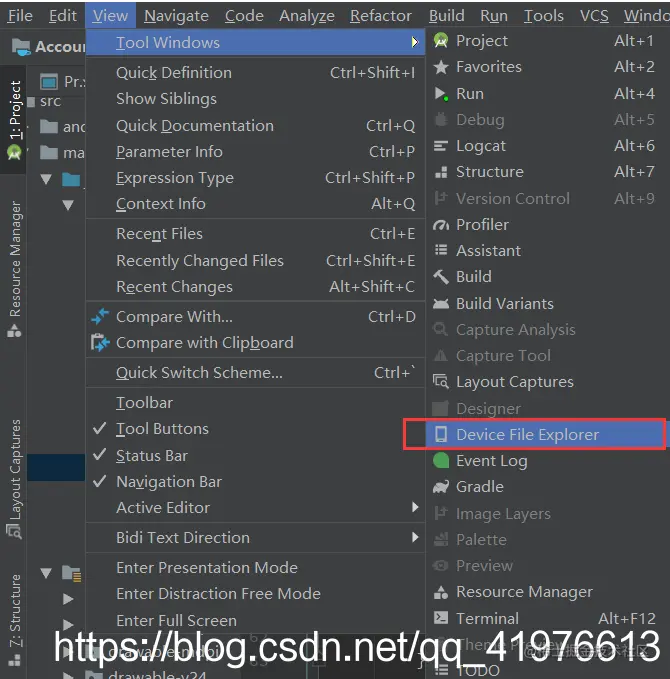Click the Palette icon

pyautogui.click(x=441, y=540)
